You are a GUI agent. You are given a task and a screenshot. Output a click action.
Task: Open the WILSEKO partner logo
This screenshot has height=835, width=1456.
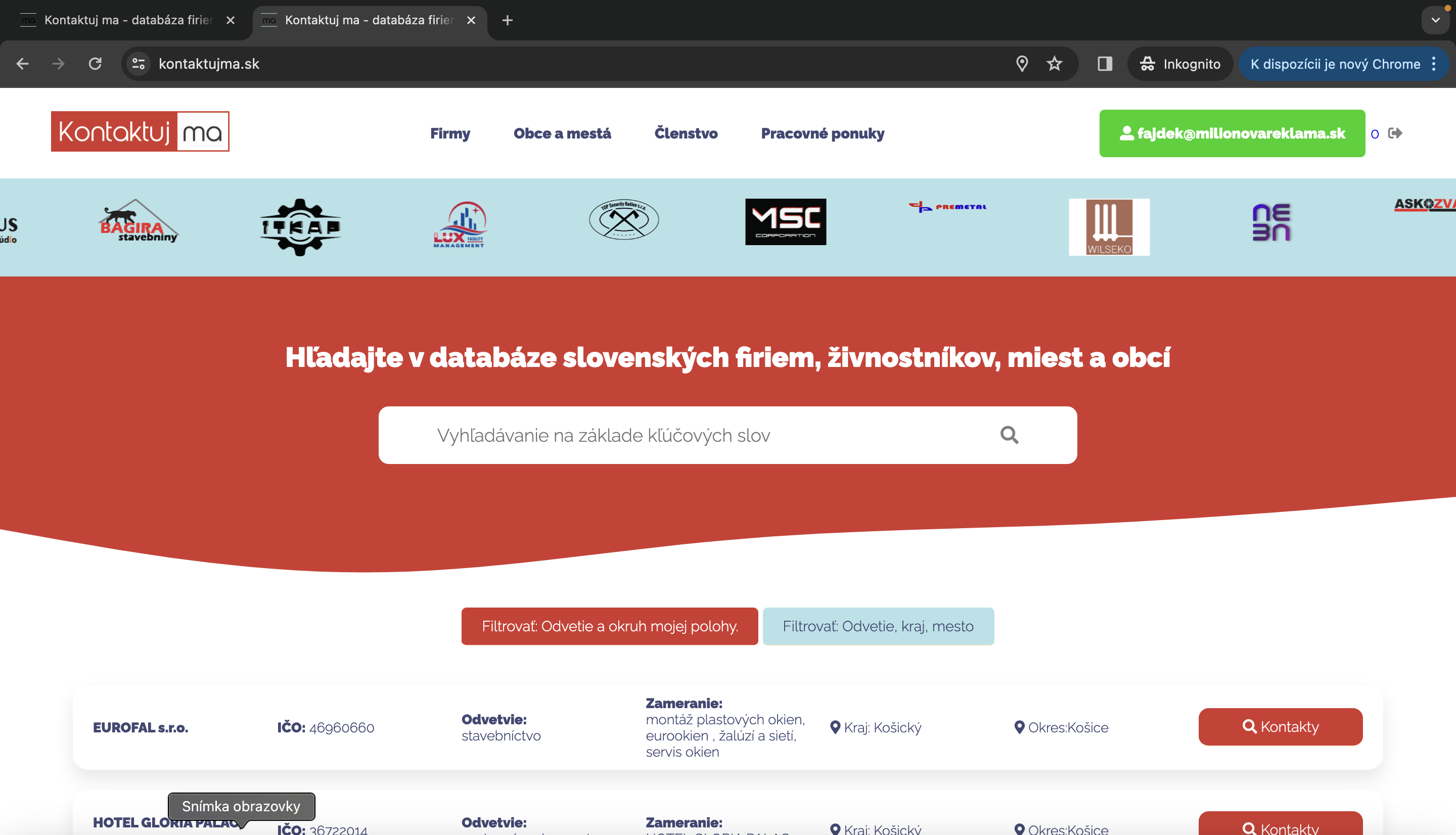pos(1109,226)
